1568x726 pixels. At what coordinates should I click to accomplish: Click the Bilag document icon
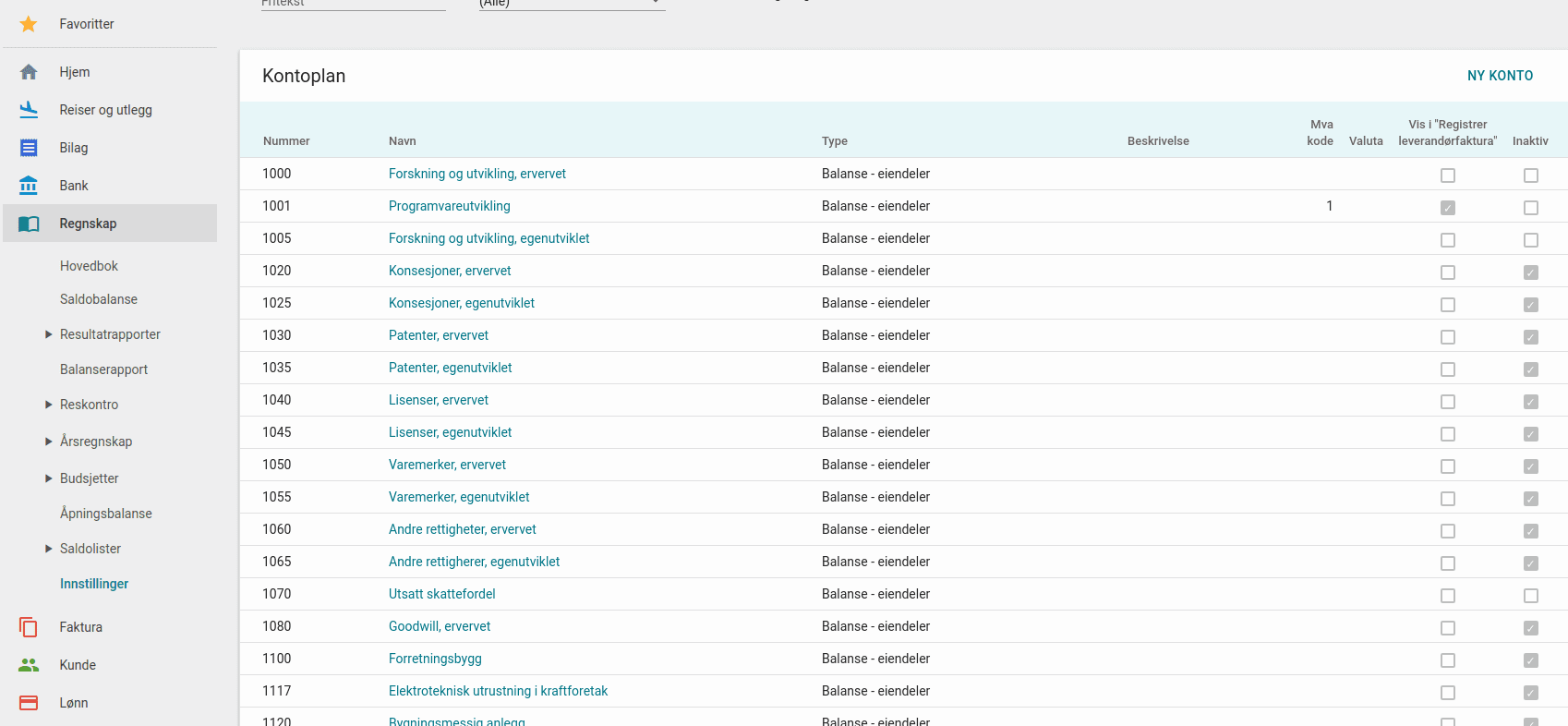point(29,148)
